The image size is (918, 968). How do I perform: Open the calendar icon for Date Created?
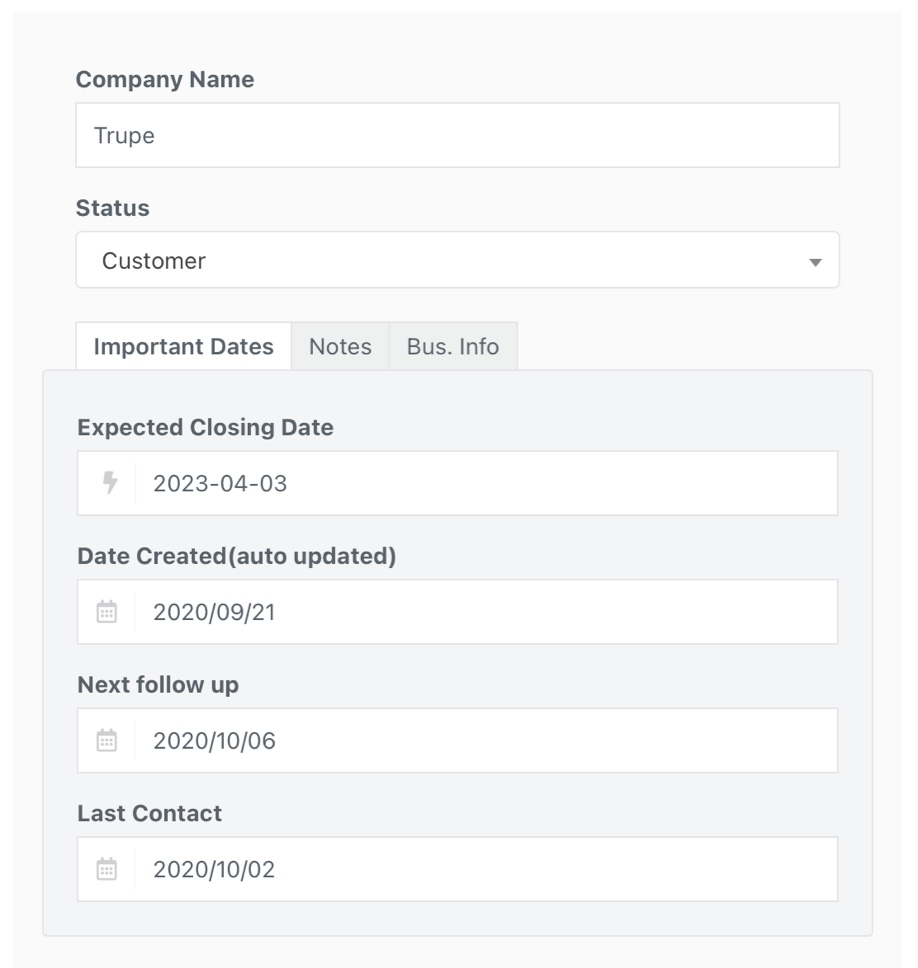(x=107, y=612)
